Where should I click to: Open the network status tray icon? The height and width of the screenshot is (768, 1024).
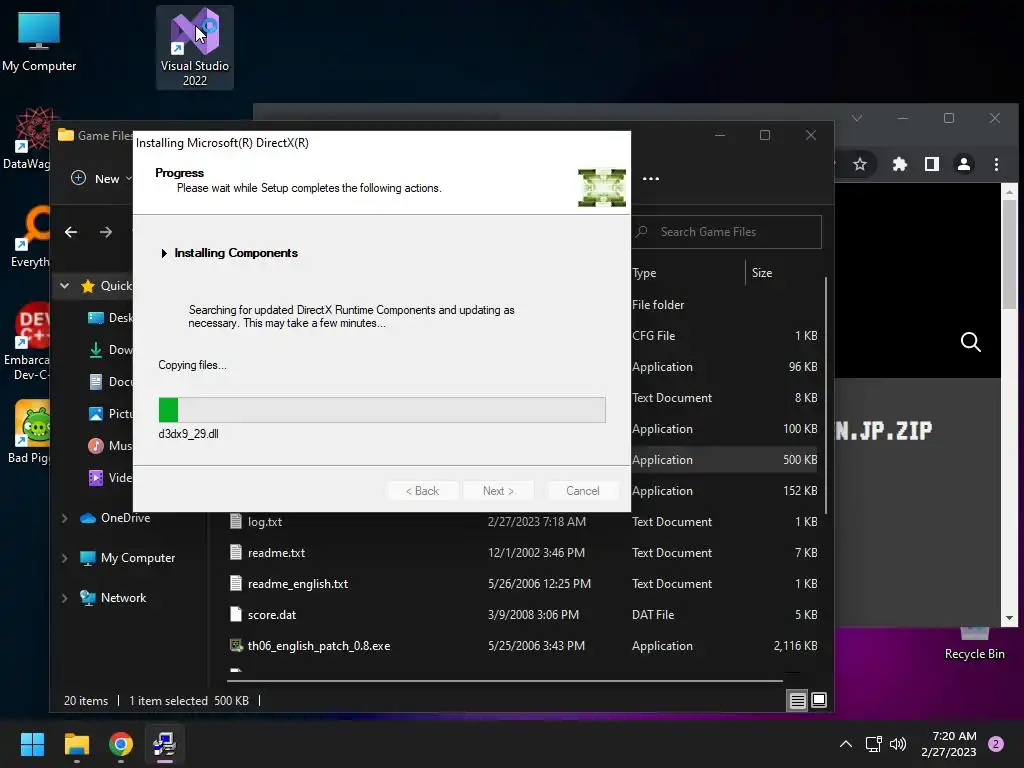[x=873, y=744]
